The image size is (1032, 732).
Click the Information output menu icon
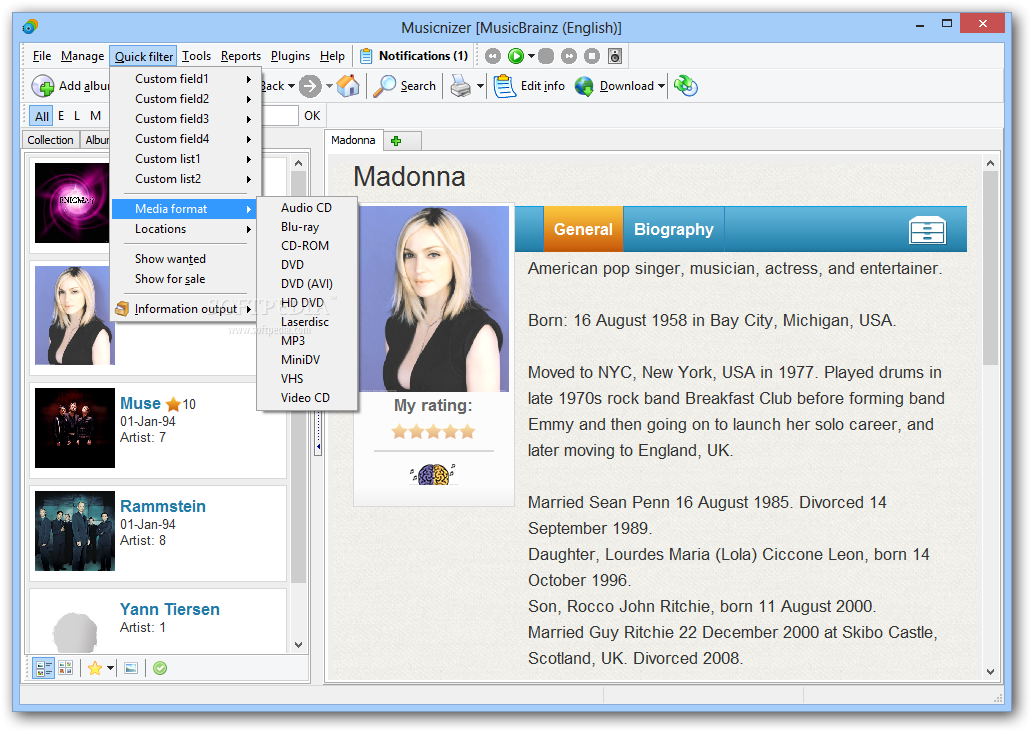(122, 309)
